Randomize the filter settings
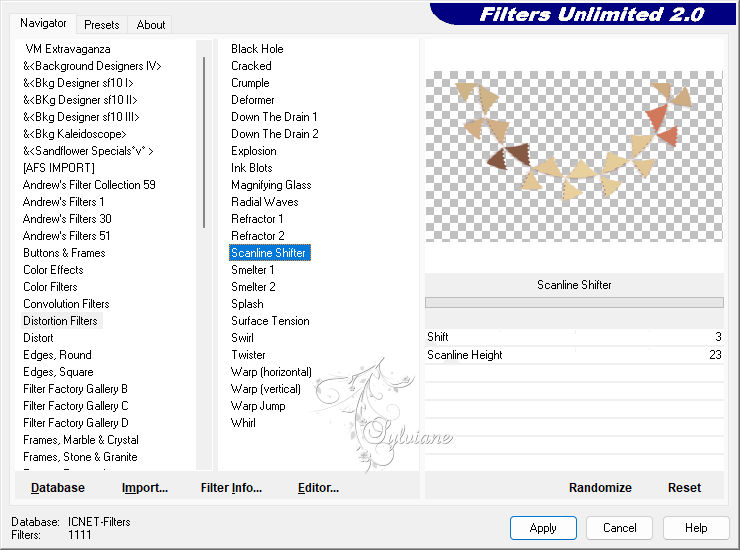The height and width of the screenshot is (550, 740). pyautogui.click(x=600, y=488)
